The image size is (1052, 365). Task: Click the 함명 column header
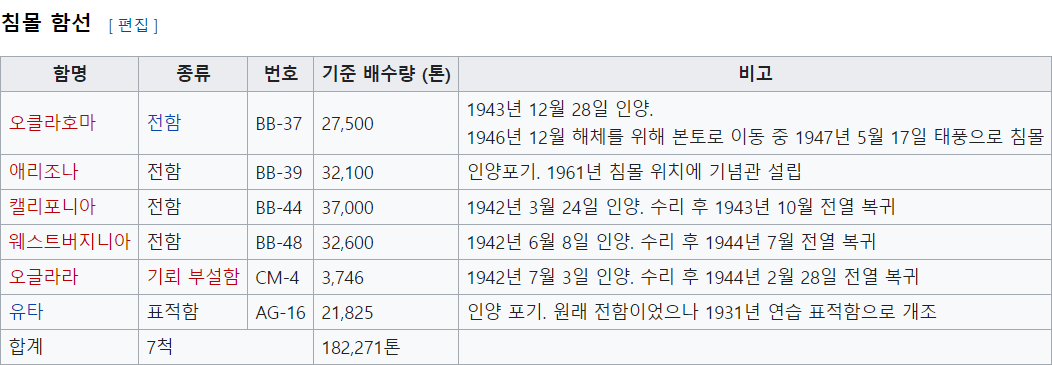click(70, 74)
